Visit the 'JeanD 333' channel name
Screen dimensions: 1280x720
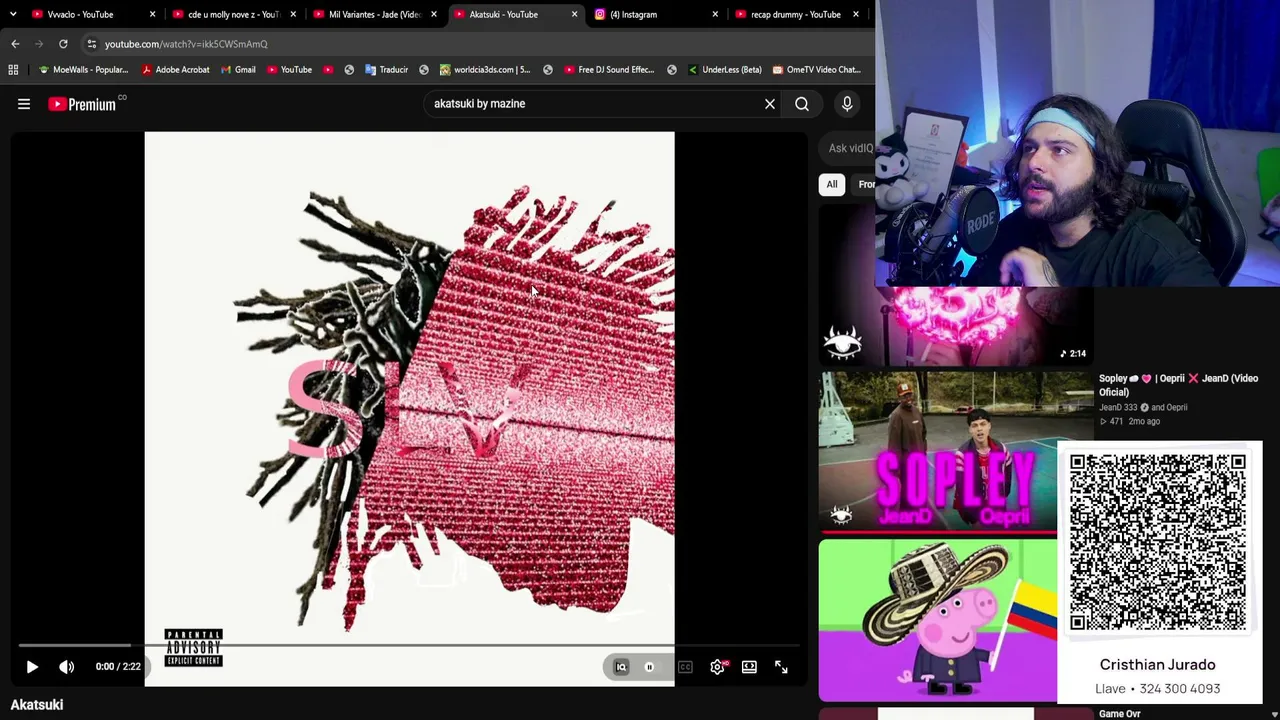(x=1118, y=407)
